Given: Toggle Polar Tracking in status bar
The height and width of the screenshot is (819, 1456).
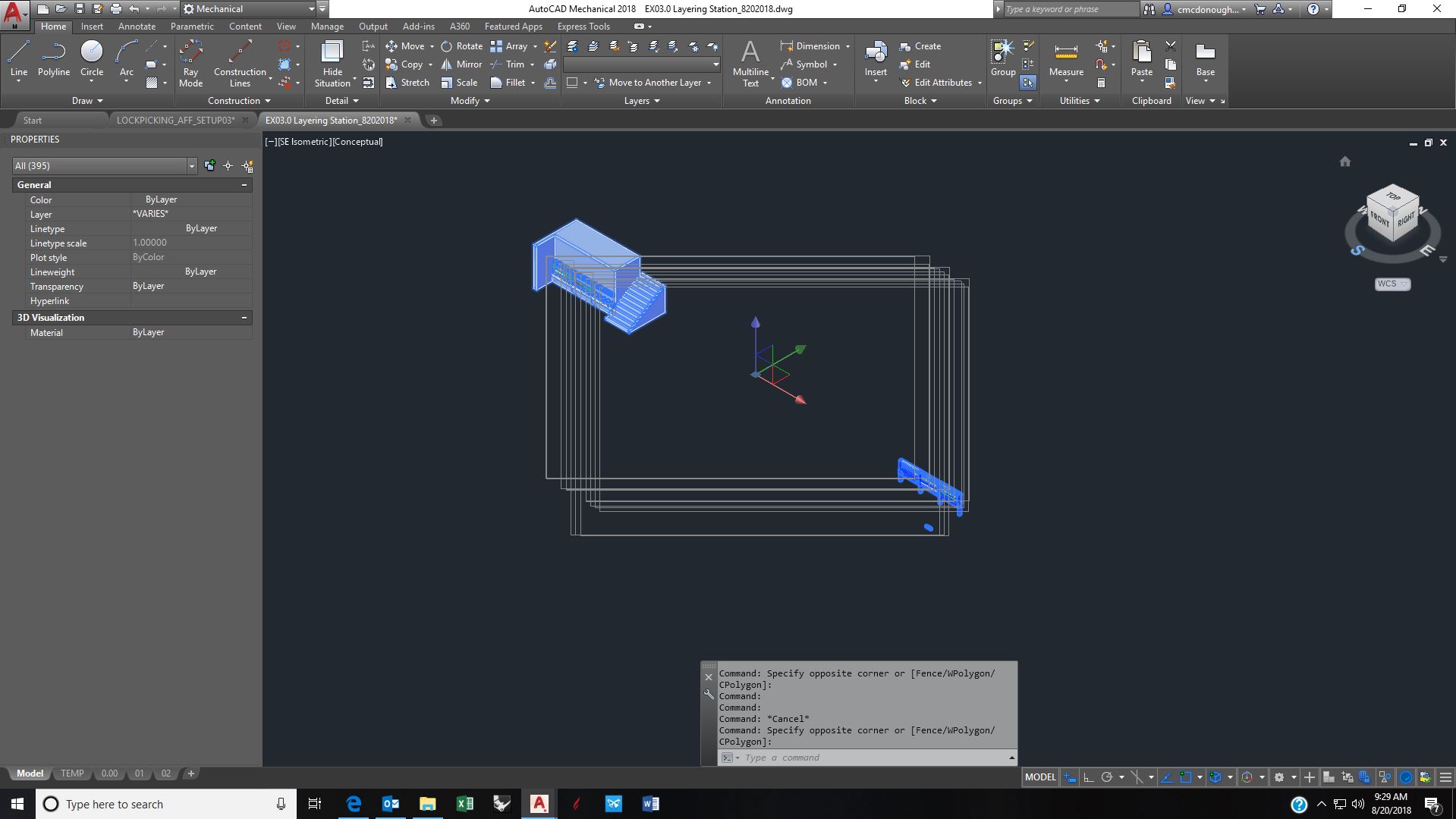Looking at the screenshot, I should click(x=1107, y=777).
